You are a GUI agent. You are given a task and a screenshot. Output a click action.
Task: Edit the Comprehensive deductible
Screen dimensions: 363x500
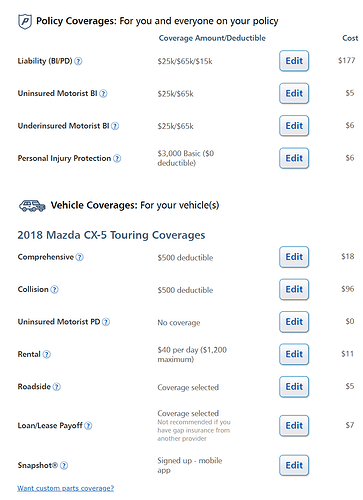coord(294,257)
